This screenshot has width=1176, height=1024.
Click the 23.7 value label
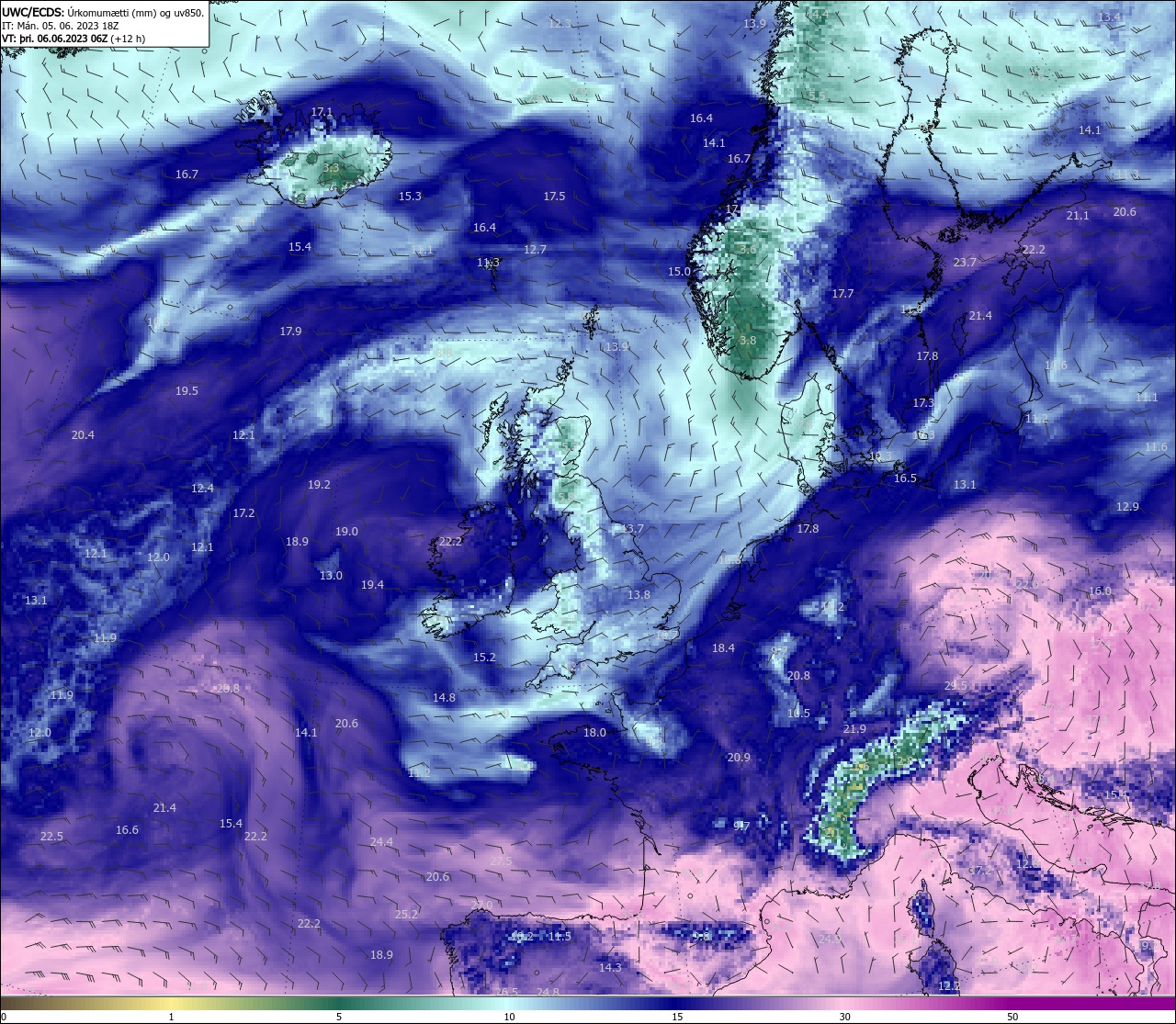click(965, 263)
